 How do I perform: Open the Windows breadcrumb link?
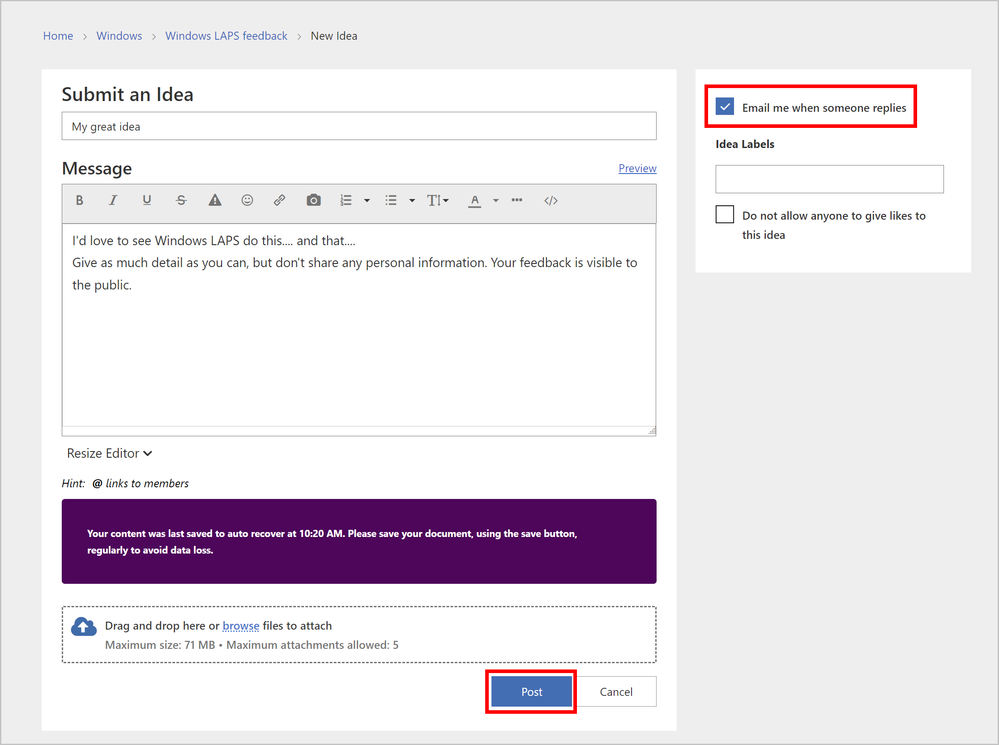119,36
